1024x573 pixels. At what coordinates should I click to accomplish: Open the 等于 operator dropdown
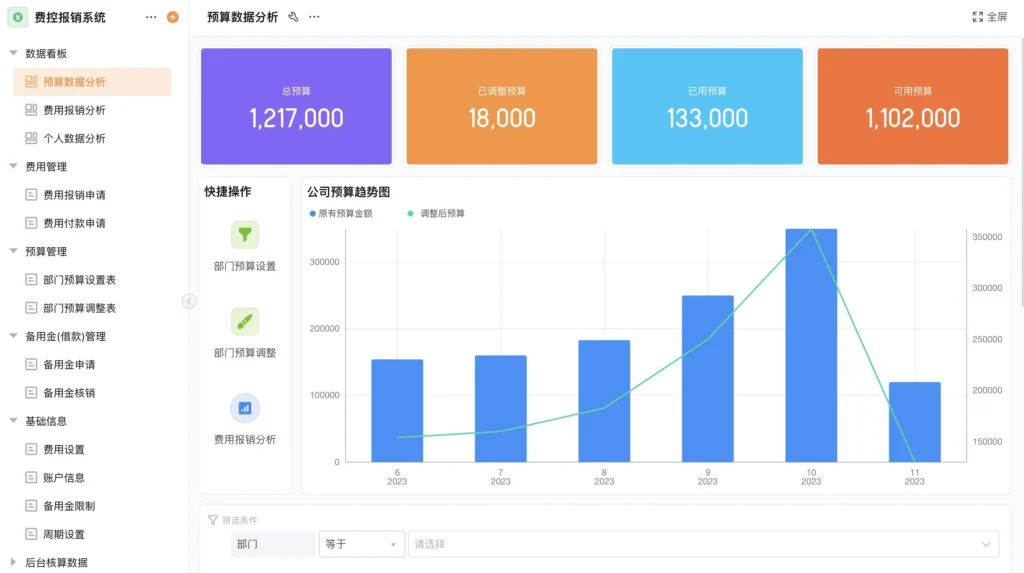tap(361, 544)
